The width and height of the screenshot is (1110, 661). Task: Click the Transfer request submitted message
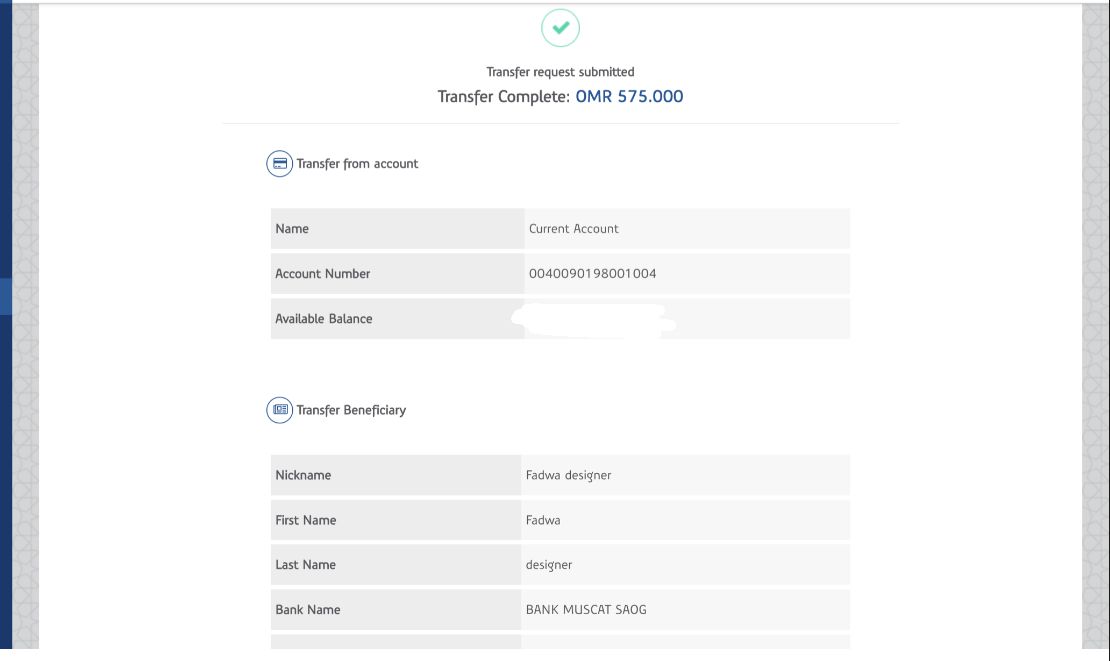point(560,72)
